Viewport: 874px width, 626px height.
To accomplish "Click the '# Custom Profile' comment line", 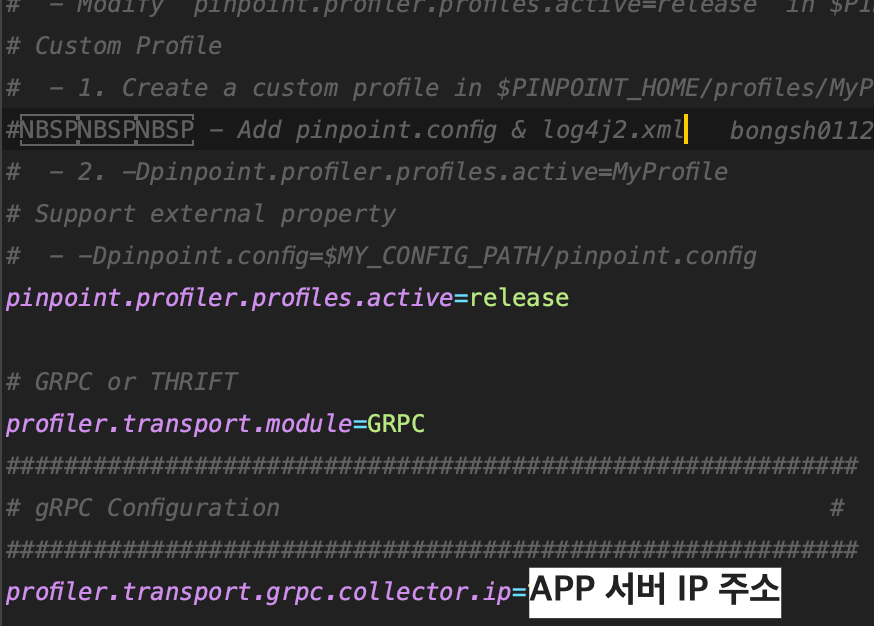I will 114,46.
